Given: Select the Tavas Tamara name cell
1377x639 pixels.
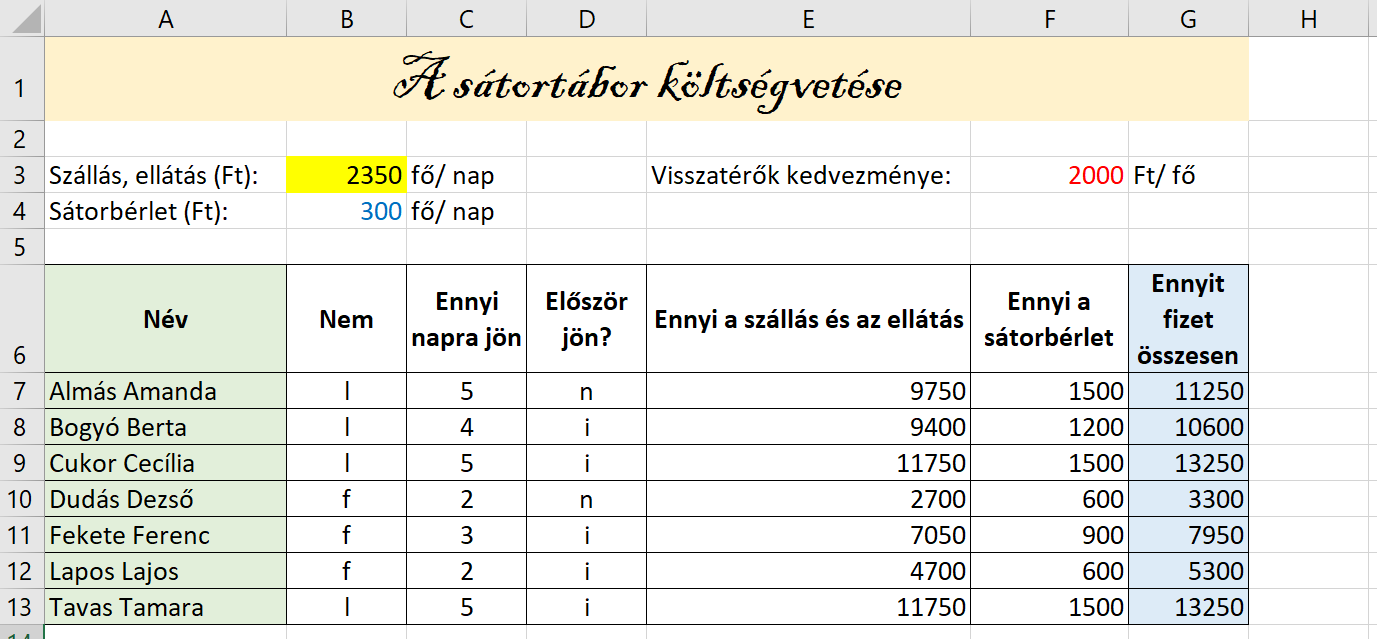Looking at the screenshot, I should click(x=165, y=607).
